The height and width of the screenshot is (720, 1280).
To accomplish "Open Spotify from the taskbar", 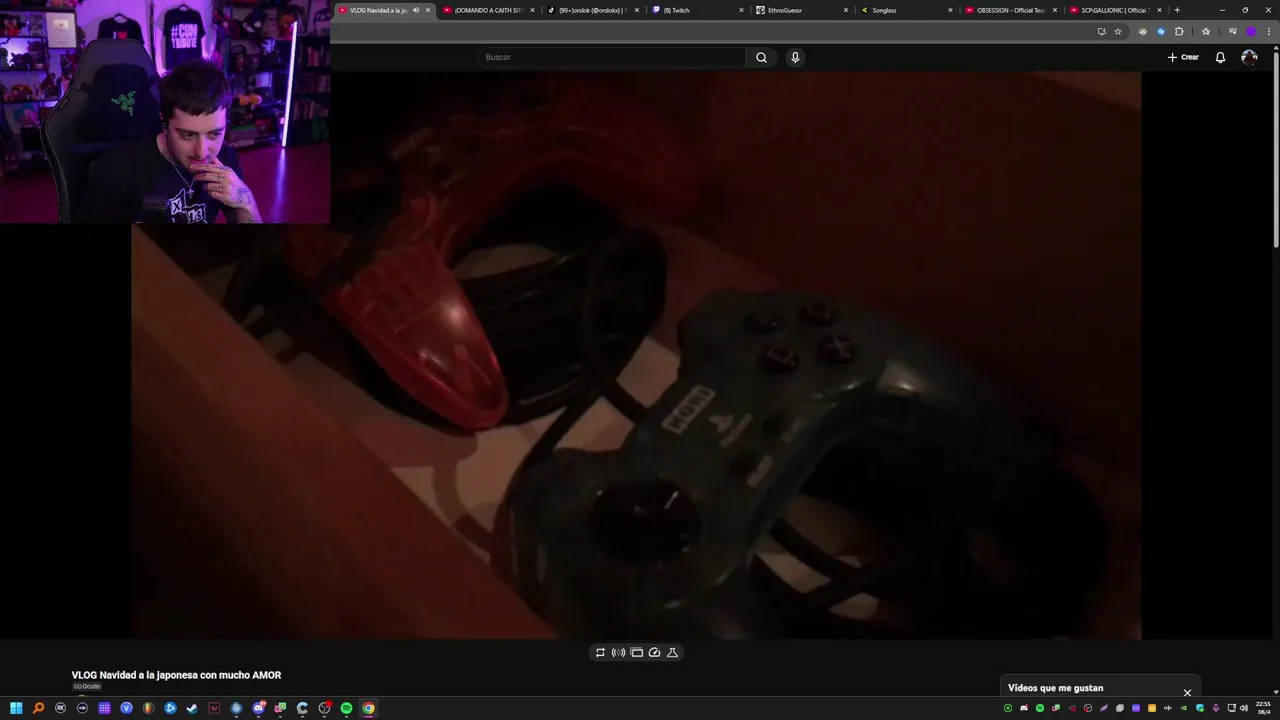I will click(346, 708).
